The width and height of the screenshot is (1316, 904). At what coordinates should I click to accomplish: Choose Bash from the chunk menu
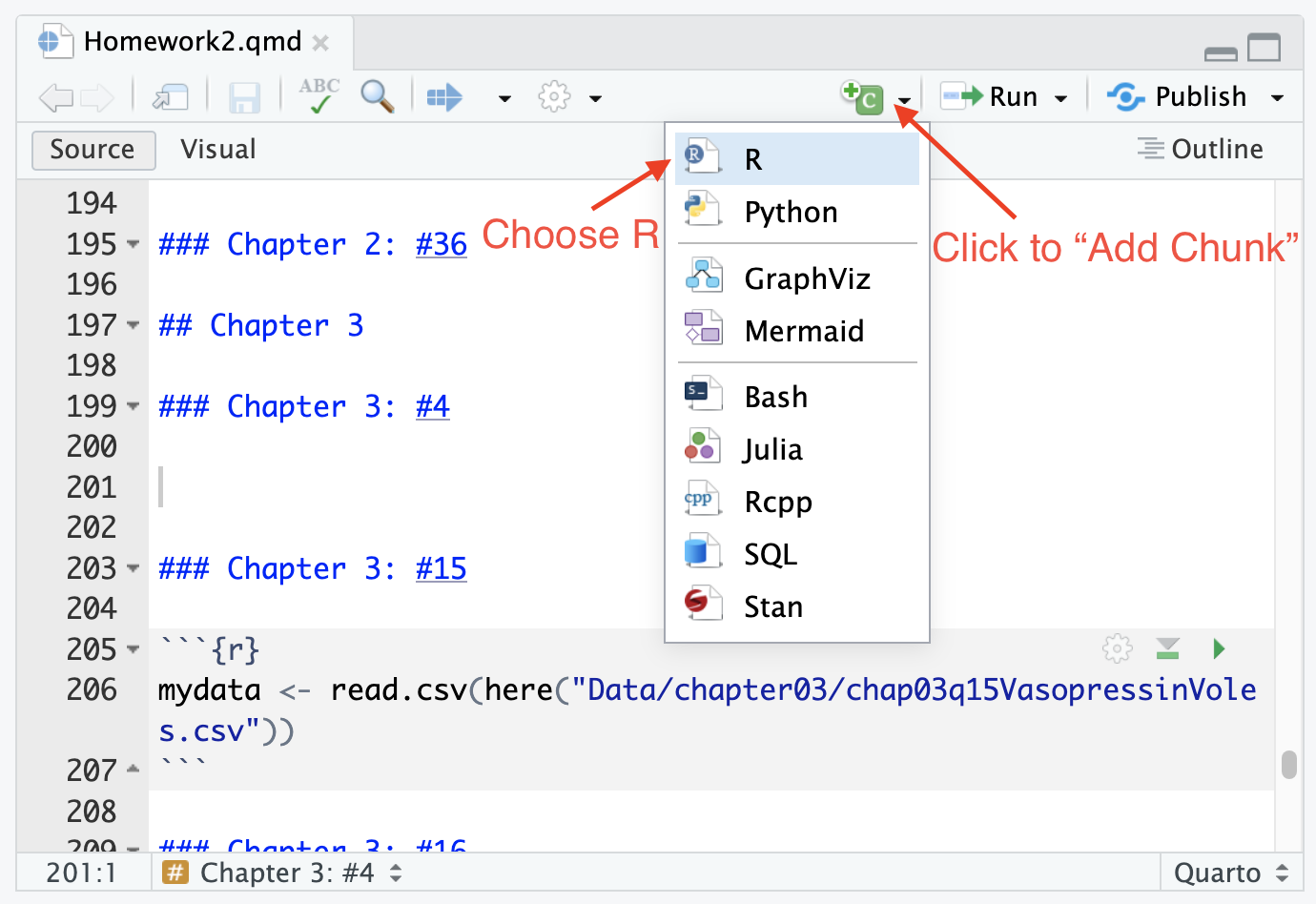tap(796, 396)
